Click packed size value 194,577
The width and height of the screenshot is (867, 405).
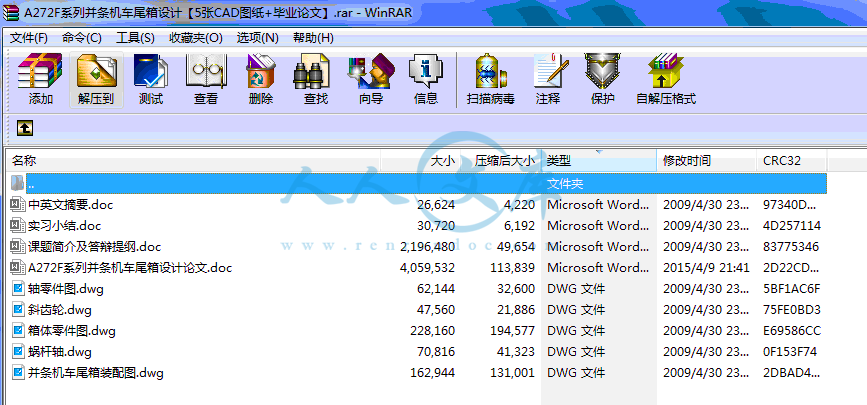click(x=513, y=331)
